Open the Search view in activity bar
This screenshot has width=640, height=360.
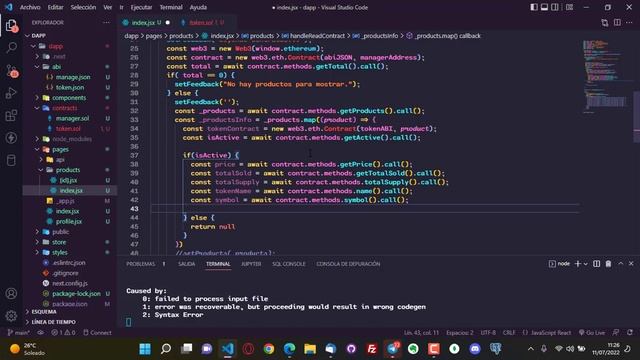11,48
